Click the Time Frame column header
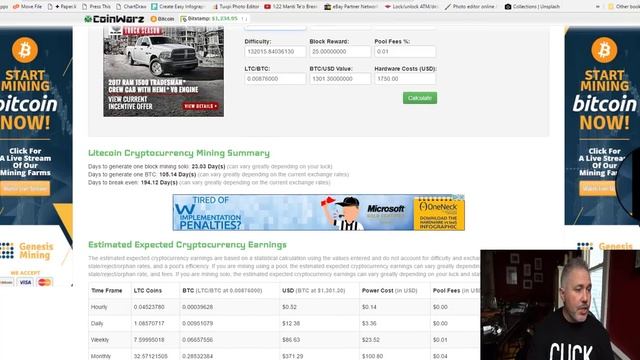Viewport: 640px width, 360px height. coord(107,291)
